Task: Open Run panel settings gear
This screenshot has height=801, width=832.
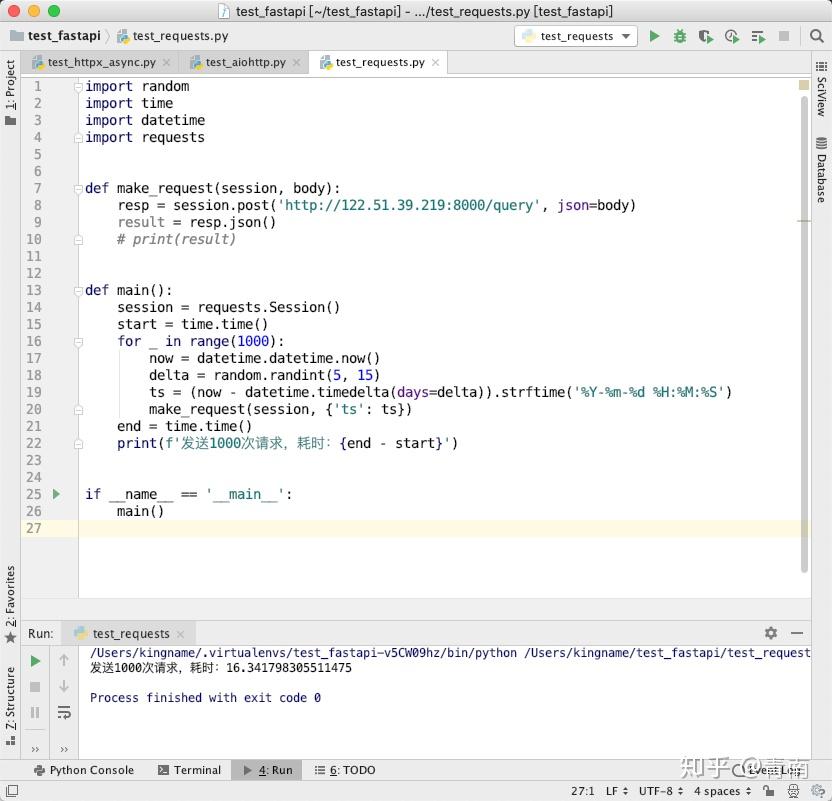Action: coord(770,633)
